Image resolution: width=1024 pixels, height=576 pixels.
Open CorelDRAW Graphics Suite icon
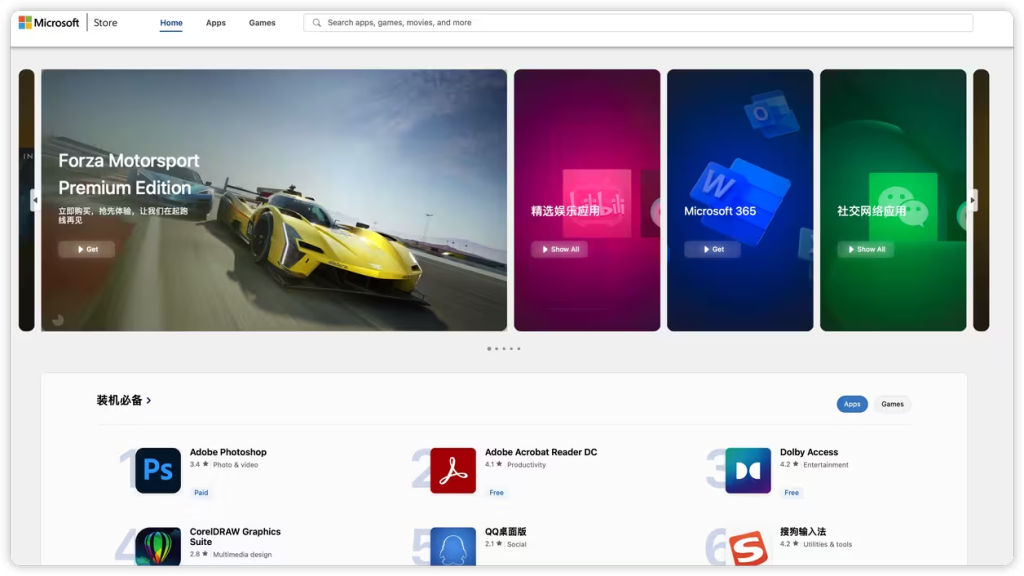[158, 547]
